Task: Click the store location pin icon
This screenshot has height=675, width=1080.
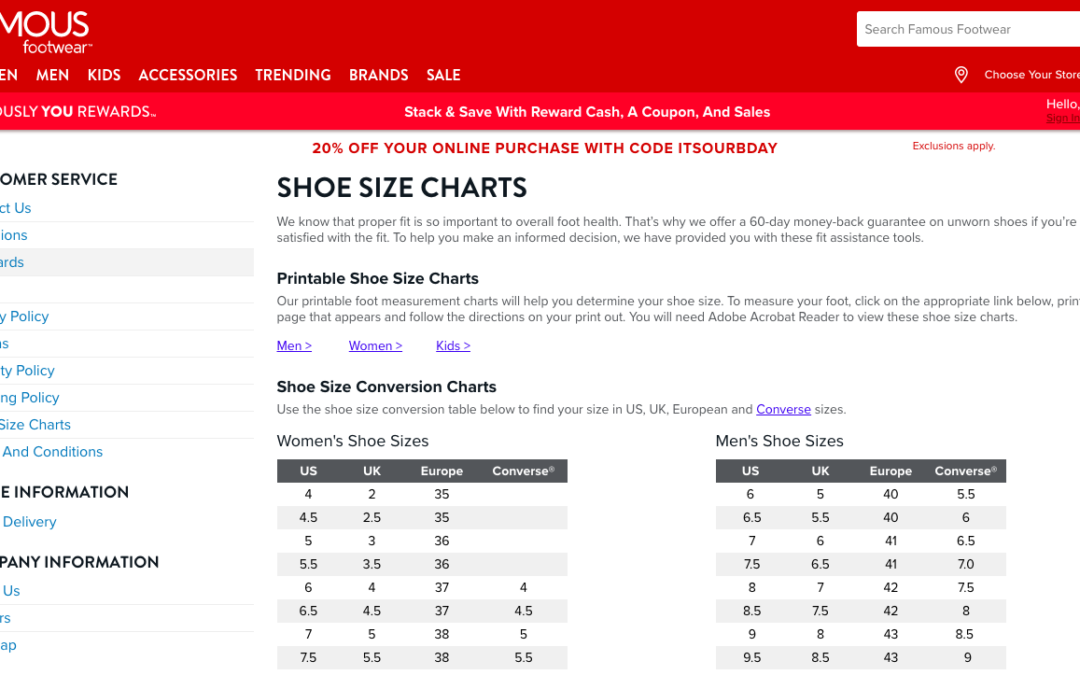Action: [961, 75]
